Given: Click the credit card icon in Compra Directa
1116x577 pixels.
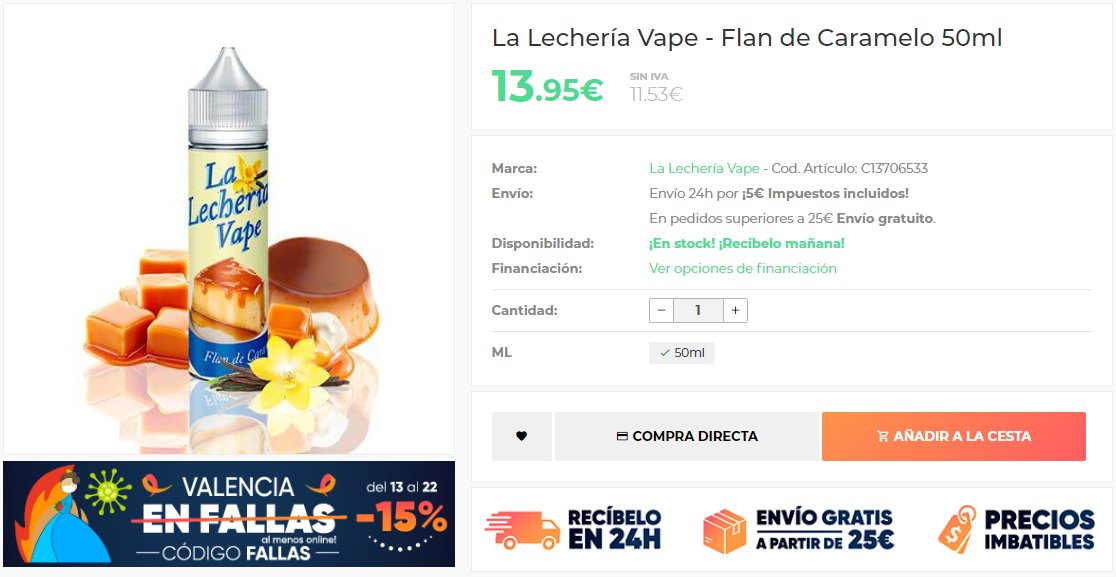Looking at the screenshot, I should pyautogui.click(x=622, y=437).
